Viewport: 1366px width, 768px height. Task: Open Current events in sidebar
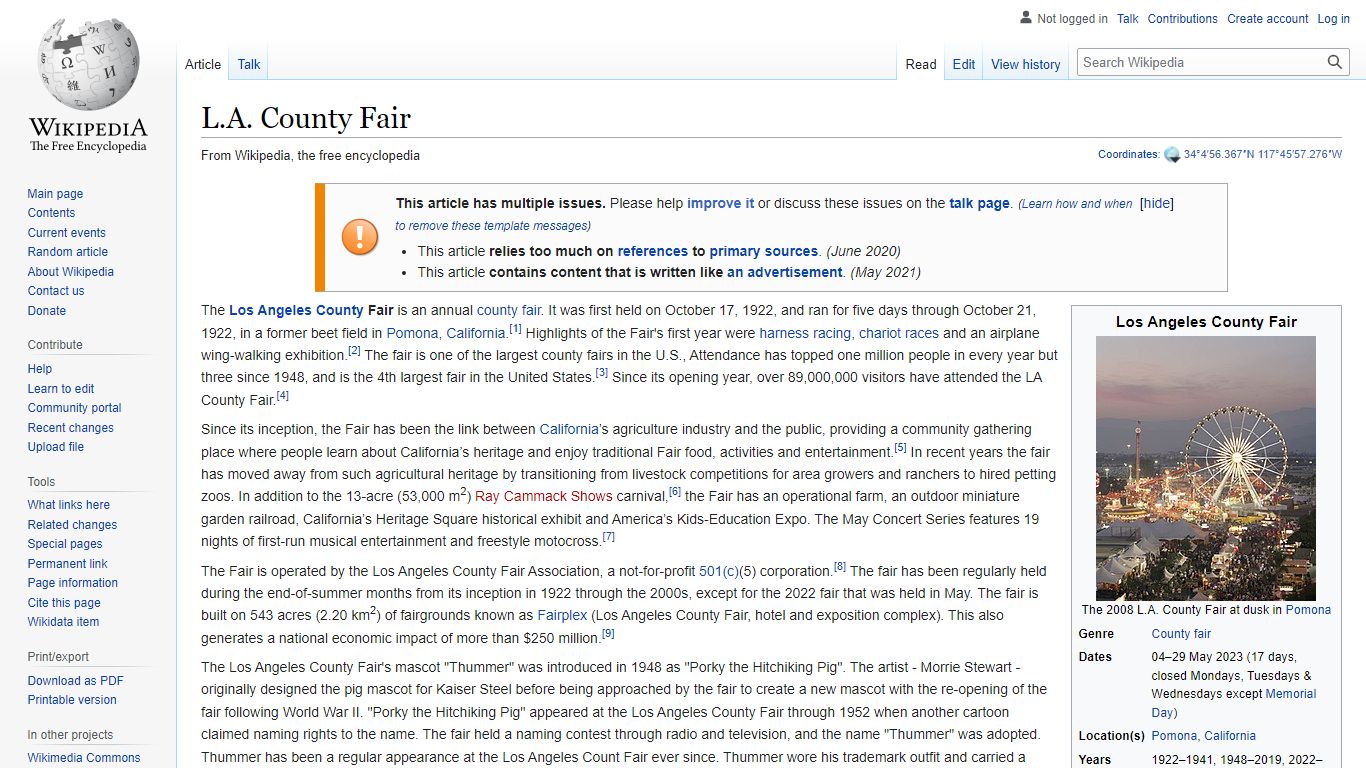coord(66,233)
